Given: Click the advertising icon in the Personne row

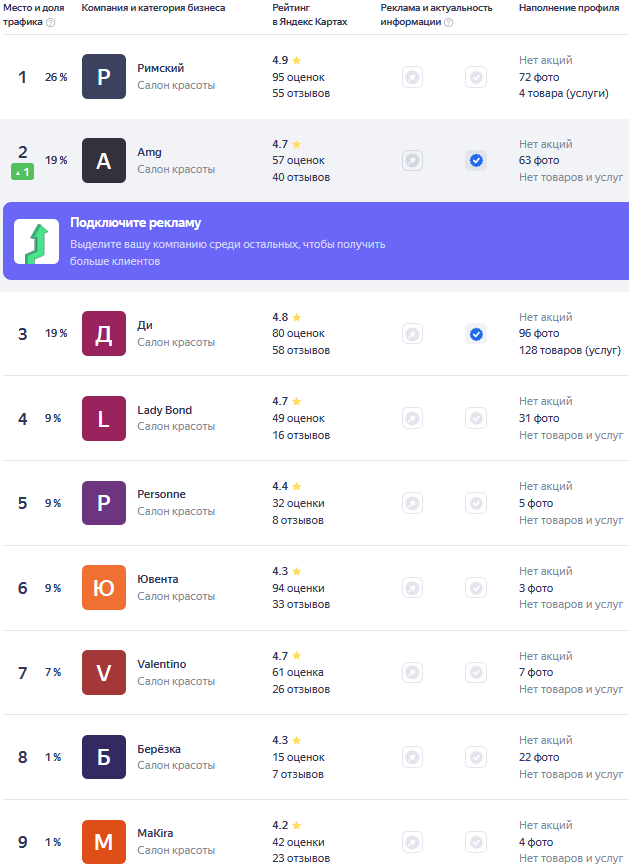Looking at the screenshot, I should coord(412,503).
